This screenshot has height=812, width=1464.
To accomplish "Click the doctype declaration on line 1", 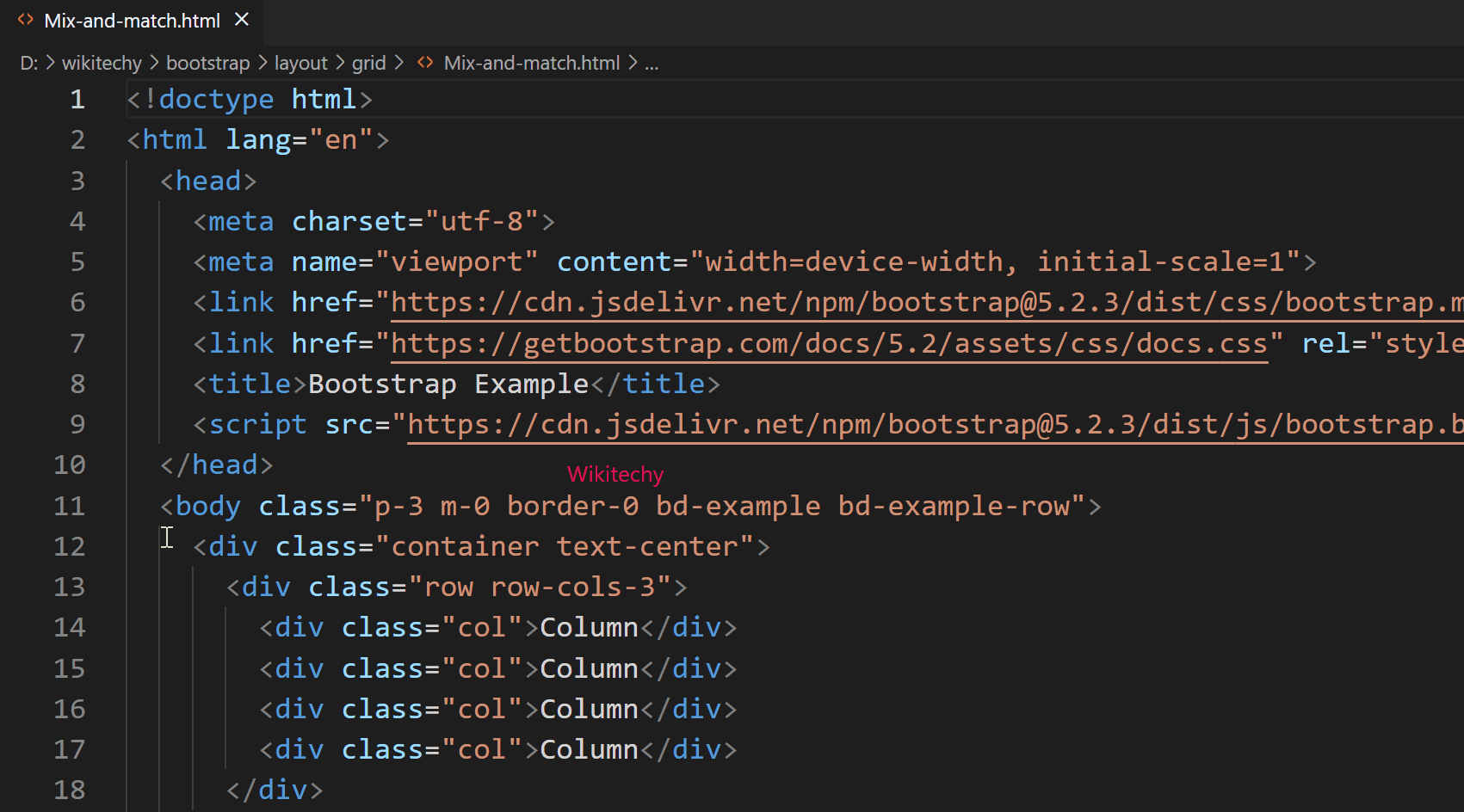I will [x=250, y=98].
